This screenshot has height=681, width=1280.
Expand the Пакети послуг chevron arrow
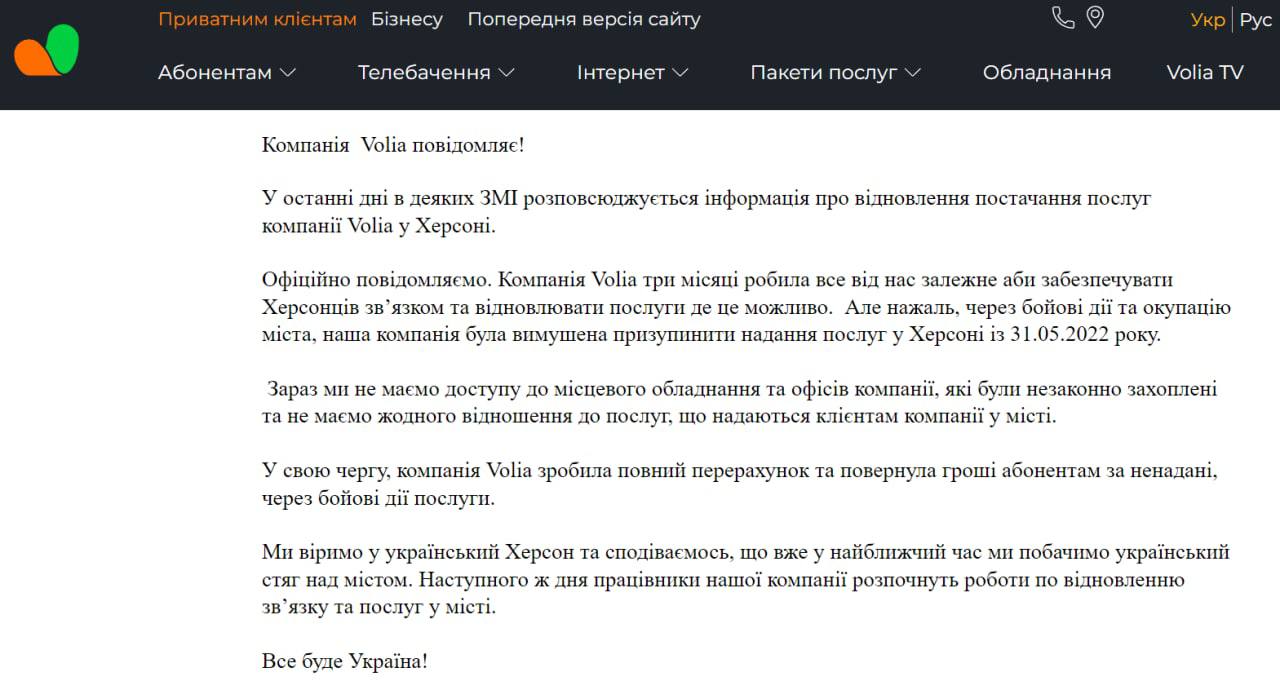click(x=912, y=72)
